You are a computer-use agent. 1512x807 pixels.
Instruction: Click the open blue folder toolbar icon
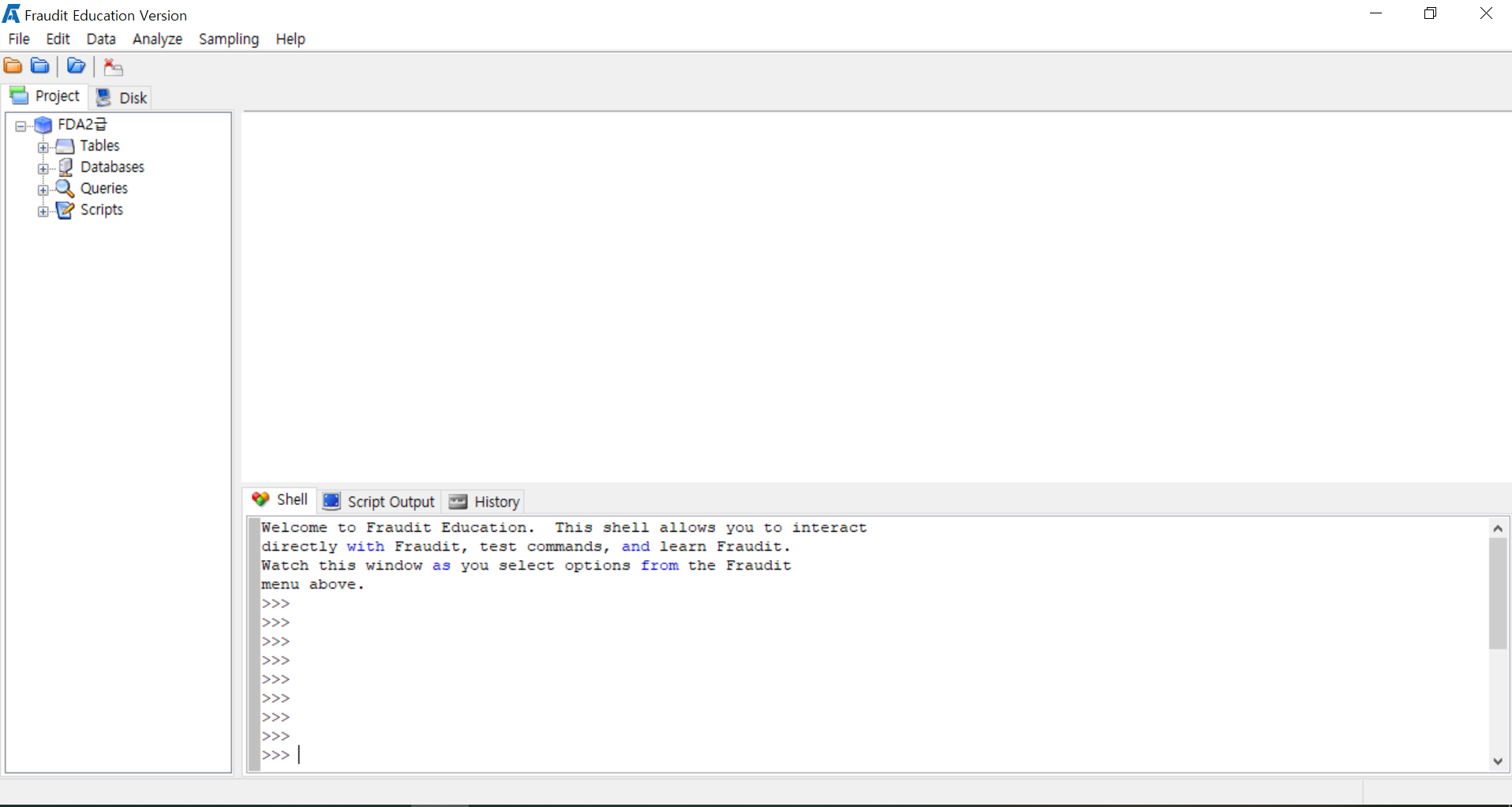point(76,66)
